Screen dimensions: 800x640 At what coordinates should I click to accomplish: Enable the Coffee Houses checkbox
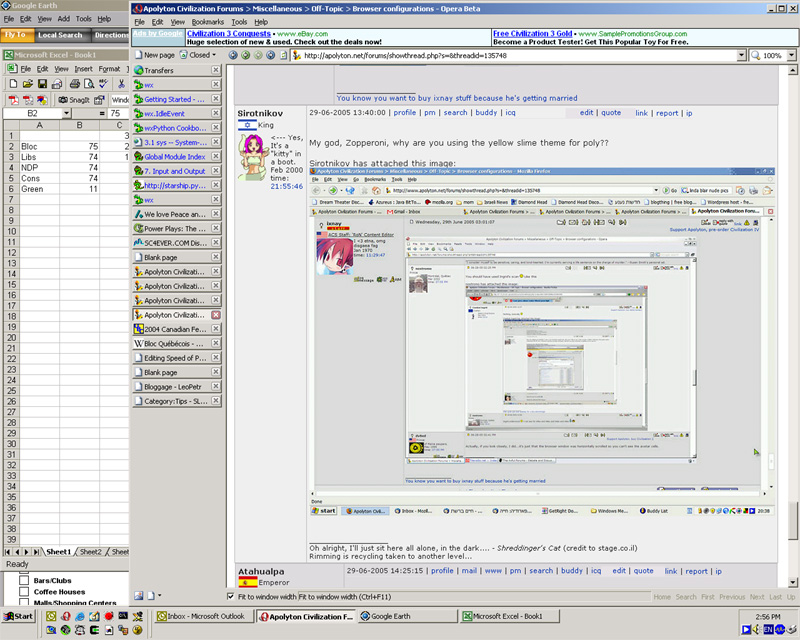click(23, 591)
